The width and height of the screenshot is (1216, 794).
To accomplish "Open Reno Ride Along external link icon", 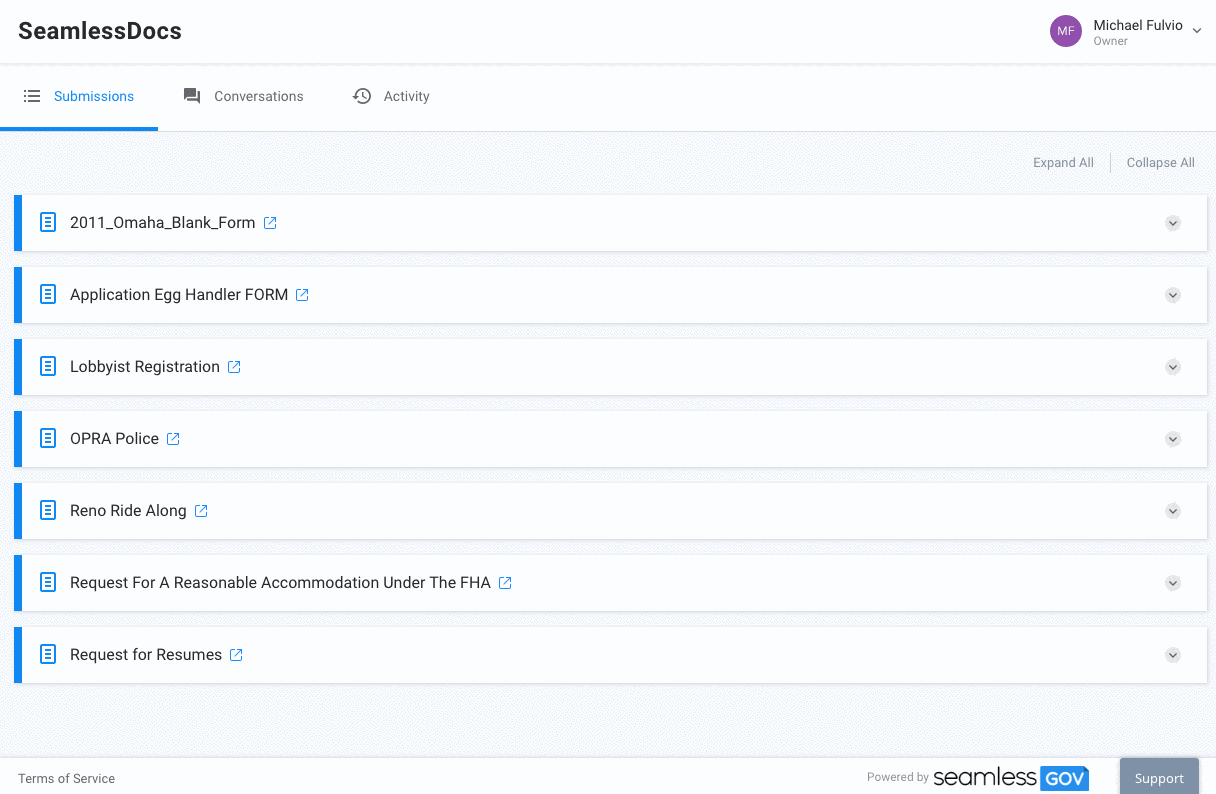I will click(201, 511).
